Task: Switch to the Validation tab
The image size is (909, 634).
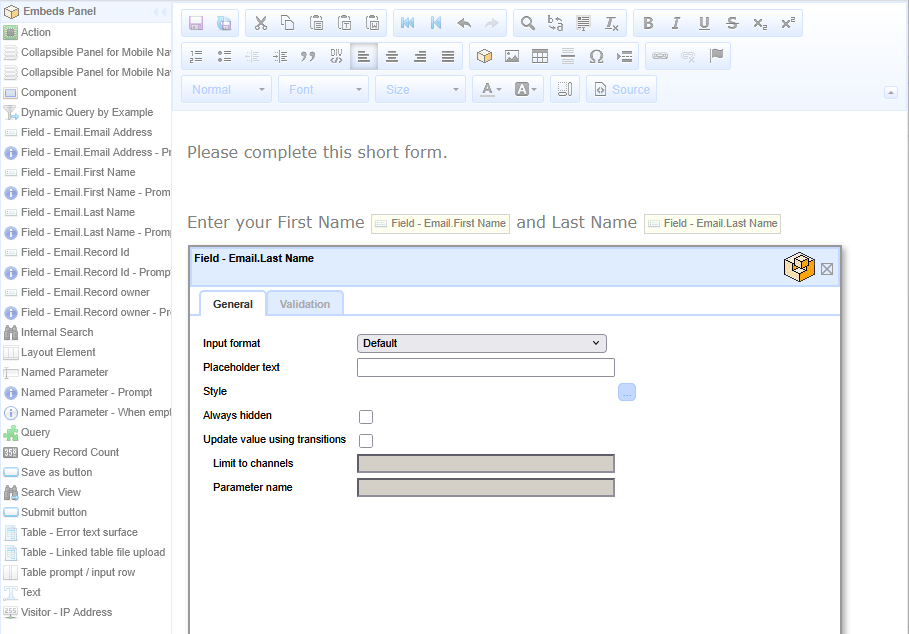Action: point(304,304)
